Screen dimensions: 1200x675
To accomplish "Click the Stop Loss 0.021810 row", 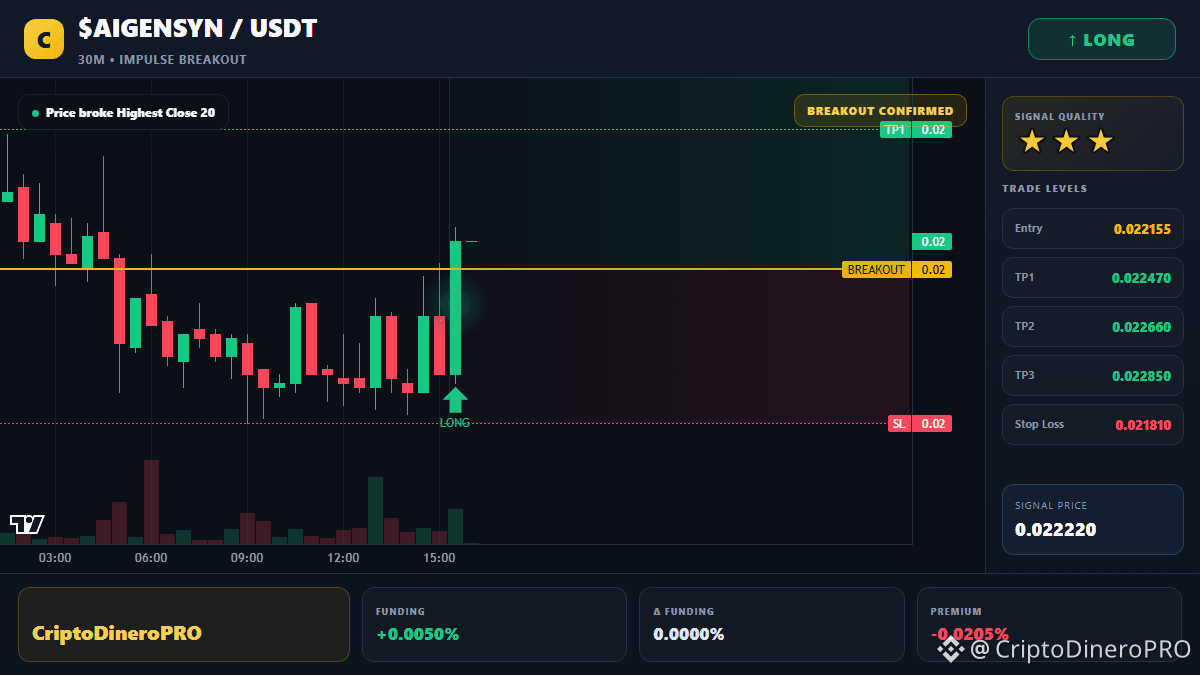I will point(1092,424).
